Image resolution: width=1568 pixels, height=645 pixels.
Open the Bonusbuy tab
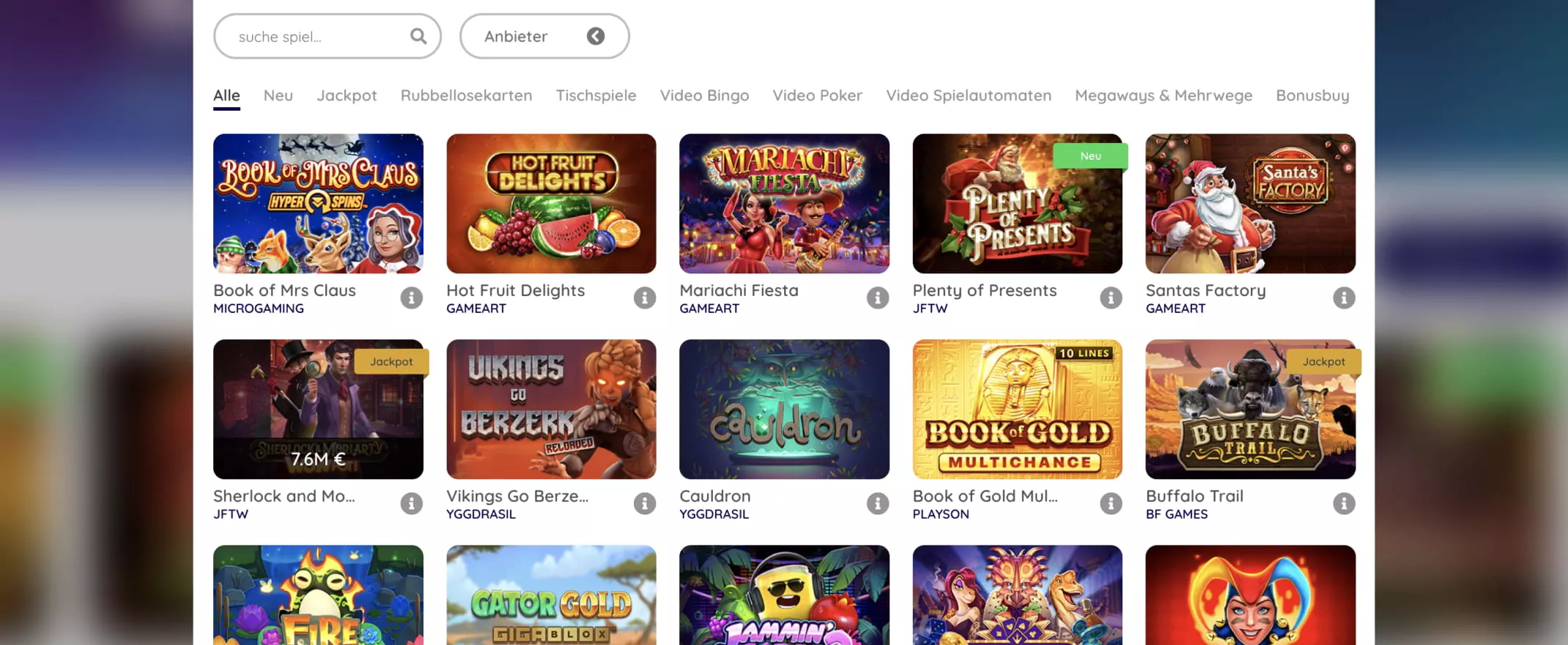[1312, 95]
